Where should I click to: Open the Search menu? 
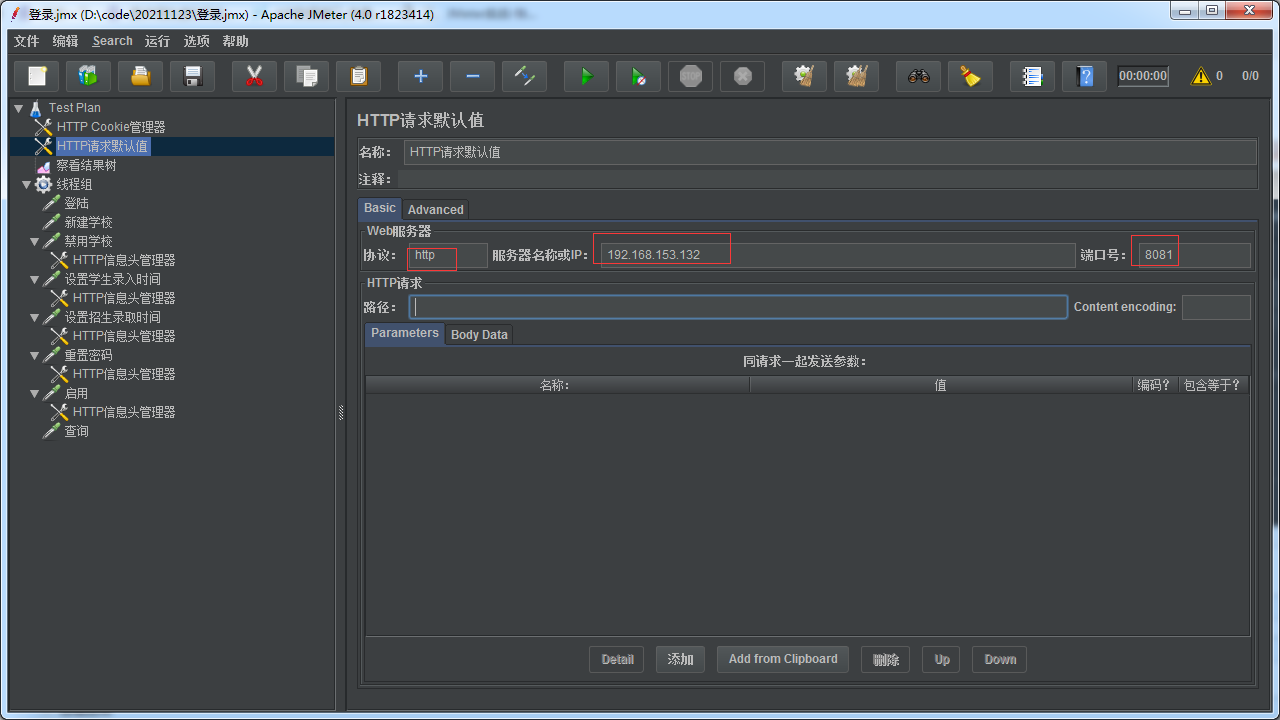pyautogui.click(x=112, y=41)
